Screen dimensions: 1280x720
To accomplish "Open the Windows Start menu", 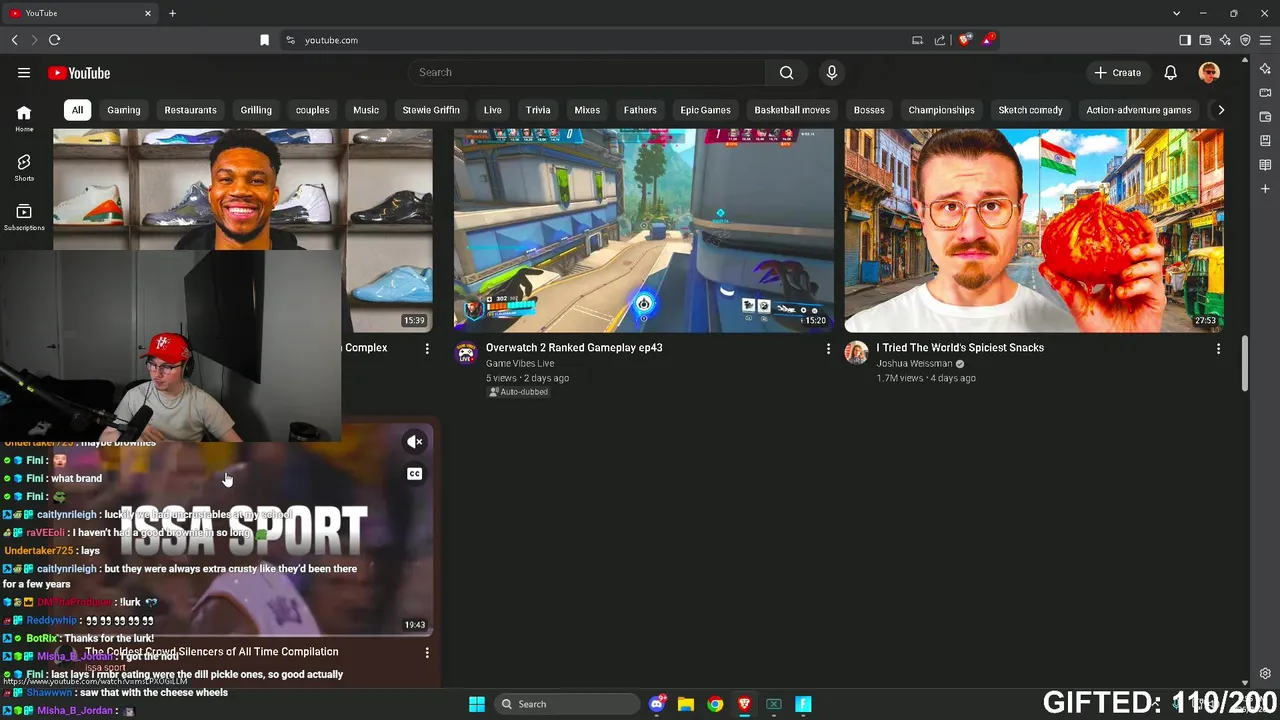I will (x=477, y=704).
